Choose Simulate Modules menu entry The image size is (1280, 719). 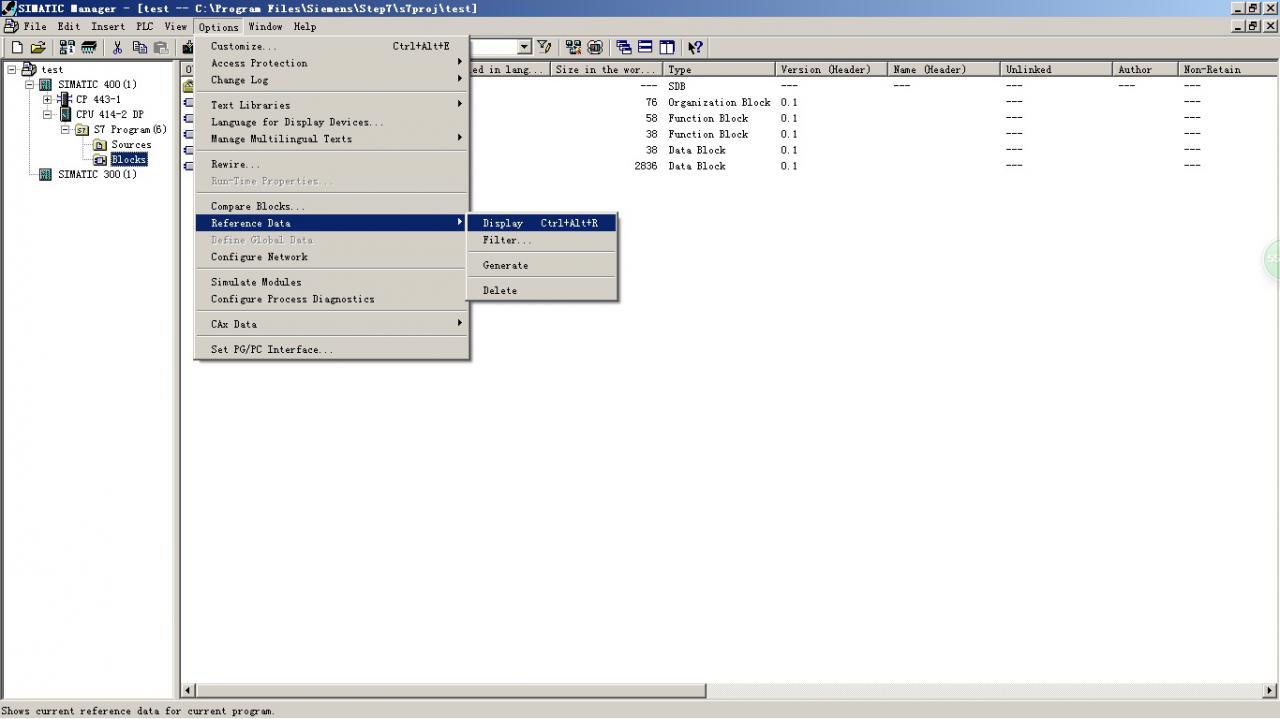tap(332, 282)
